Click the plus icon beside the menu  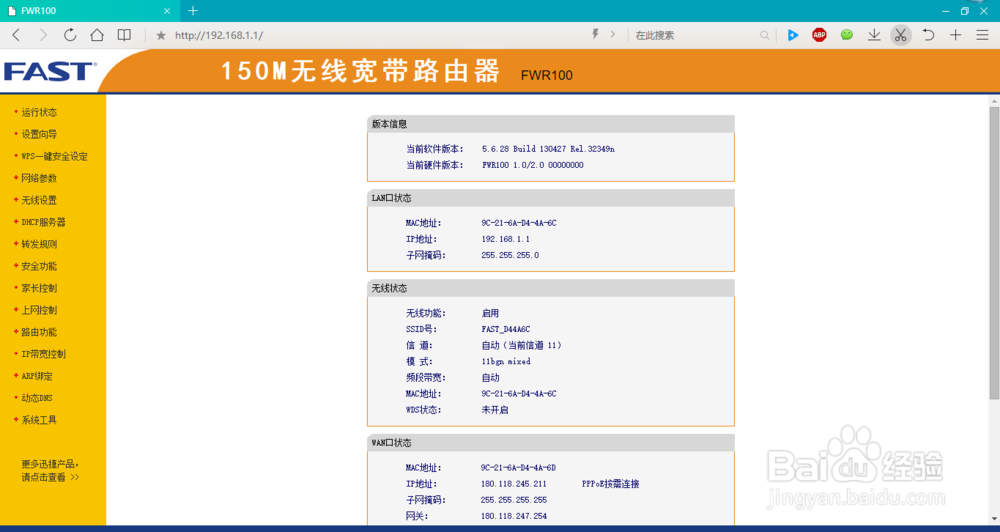(955, 35)
